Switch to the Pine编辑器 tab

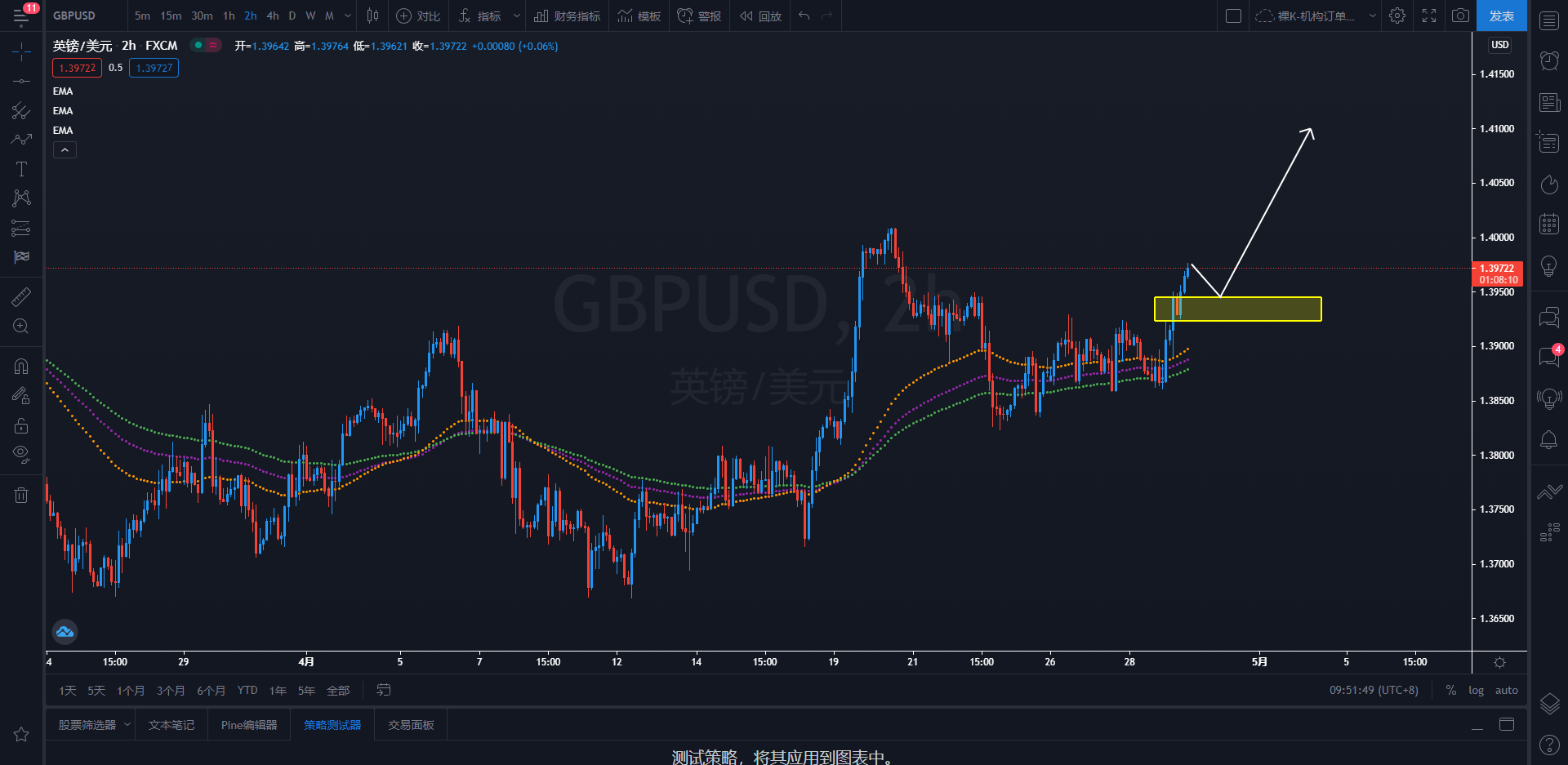coord(249,725)
